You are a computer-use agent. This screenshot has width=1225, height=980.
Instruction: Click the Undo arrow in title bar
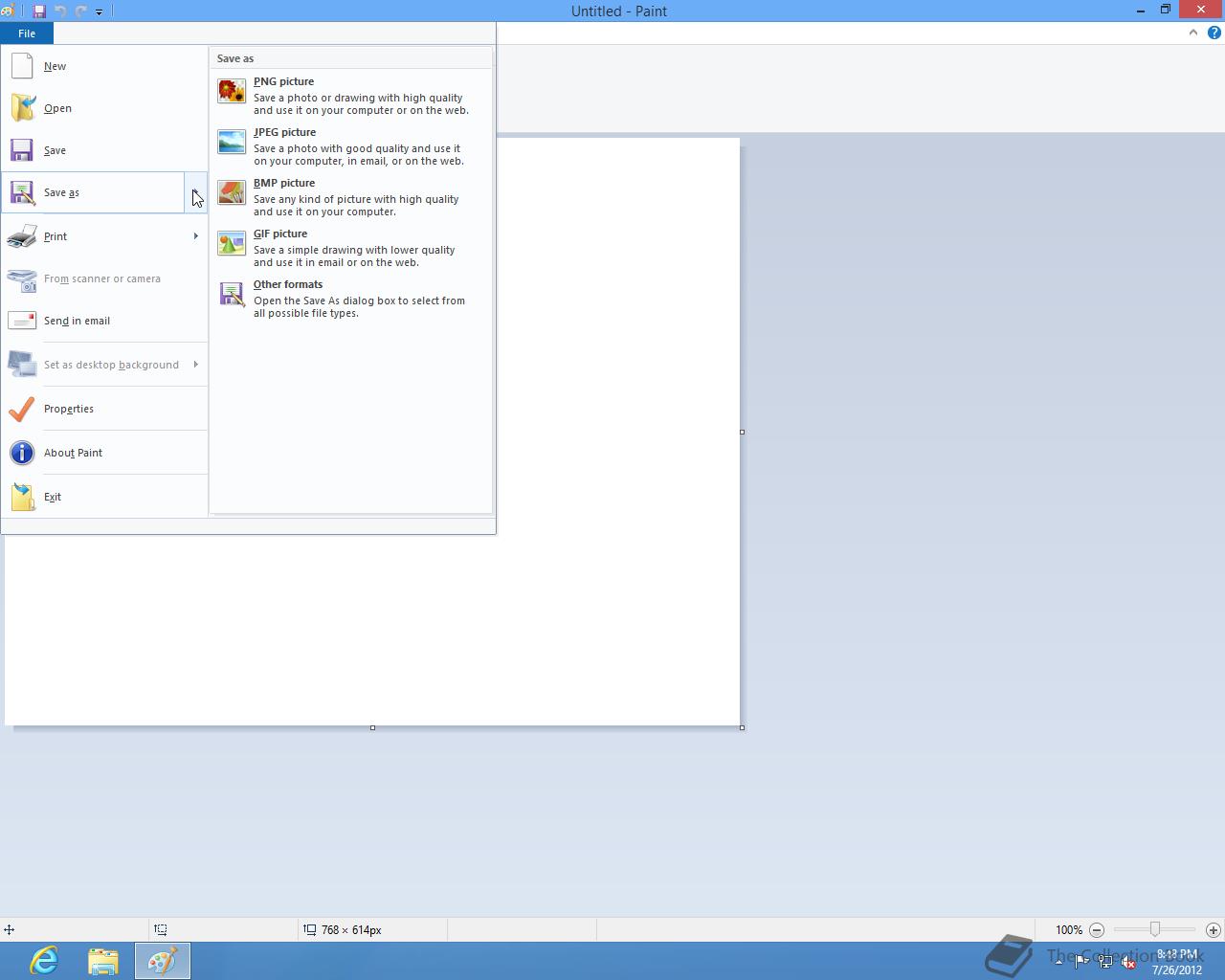pos(60,11)
